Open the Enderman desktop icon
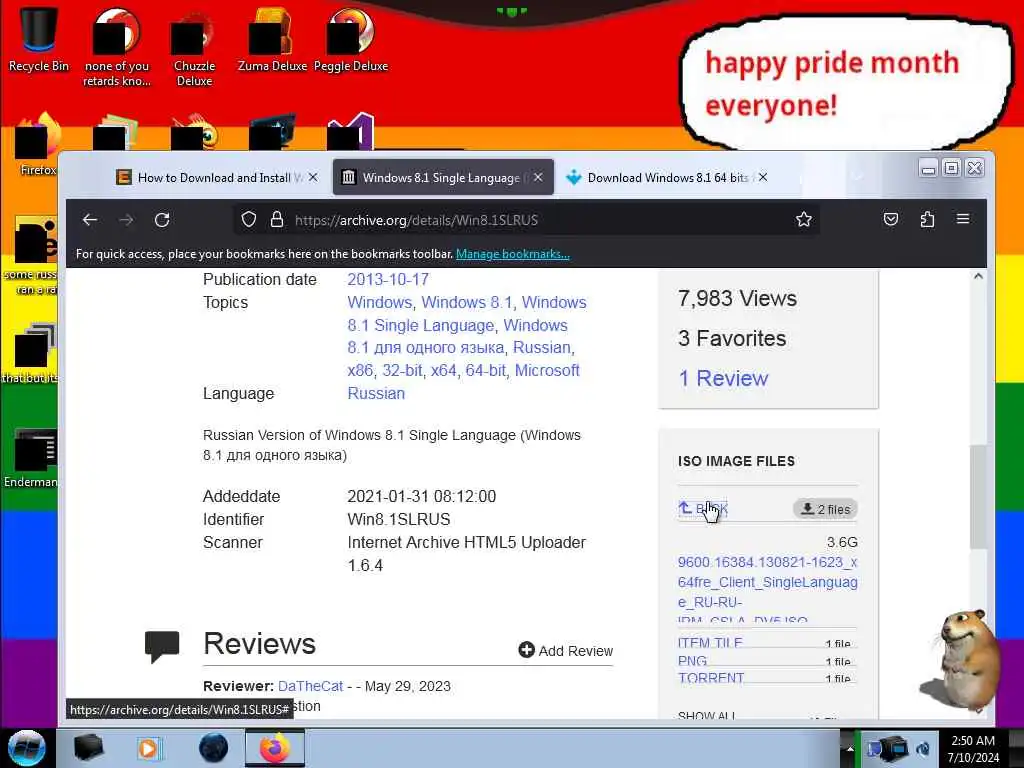The height and width of the screenshot is (768, 1024). pyautogui.click(x=31, y=458)
